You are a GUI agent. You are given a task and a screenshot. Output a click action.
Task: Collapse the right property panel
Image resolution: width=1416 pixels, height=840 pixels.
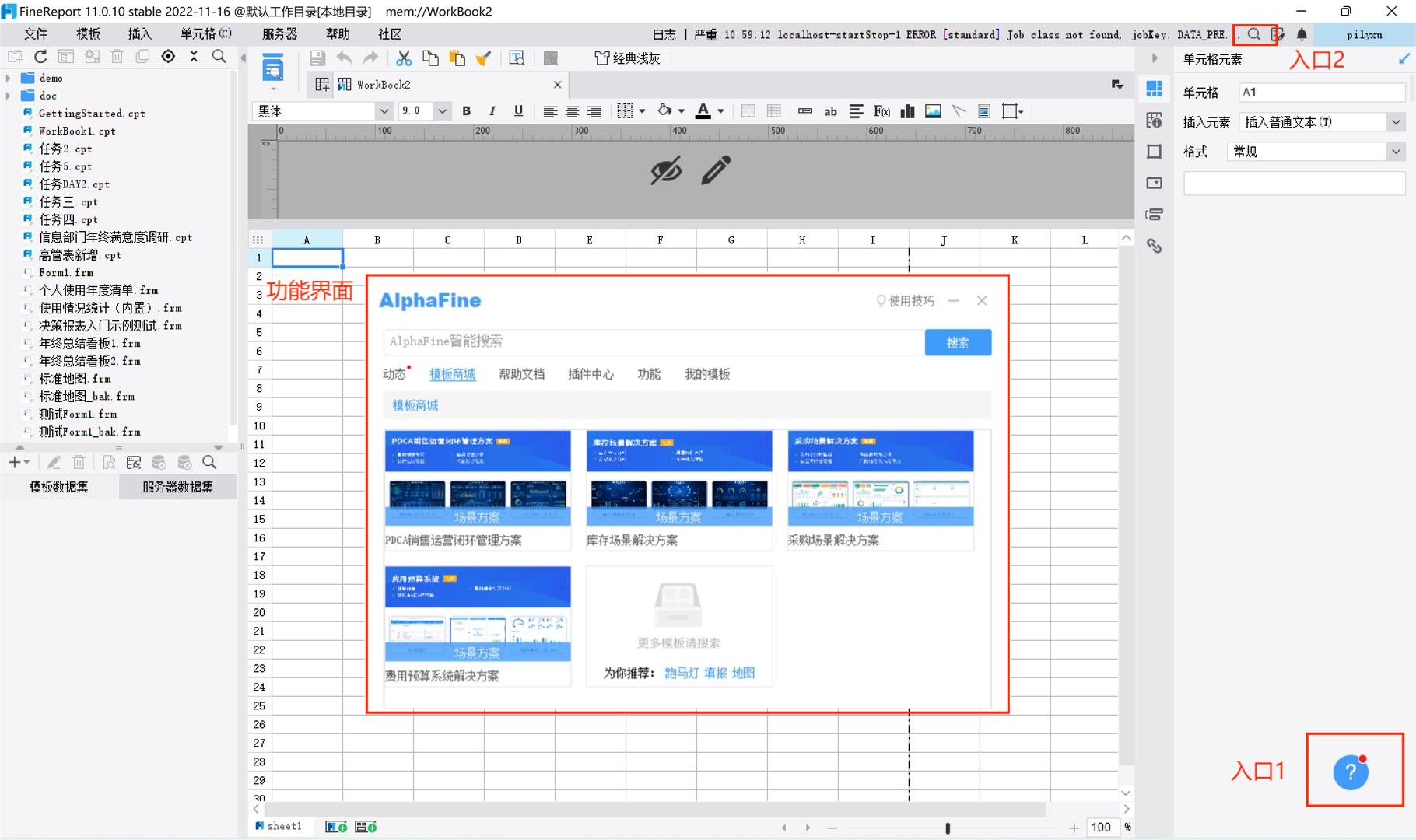1155,58
